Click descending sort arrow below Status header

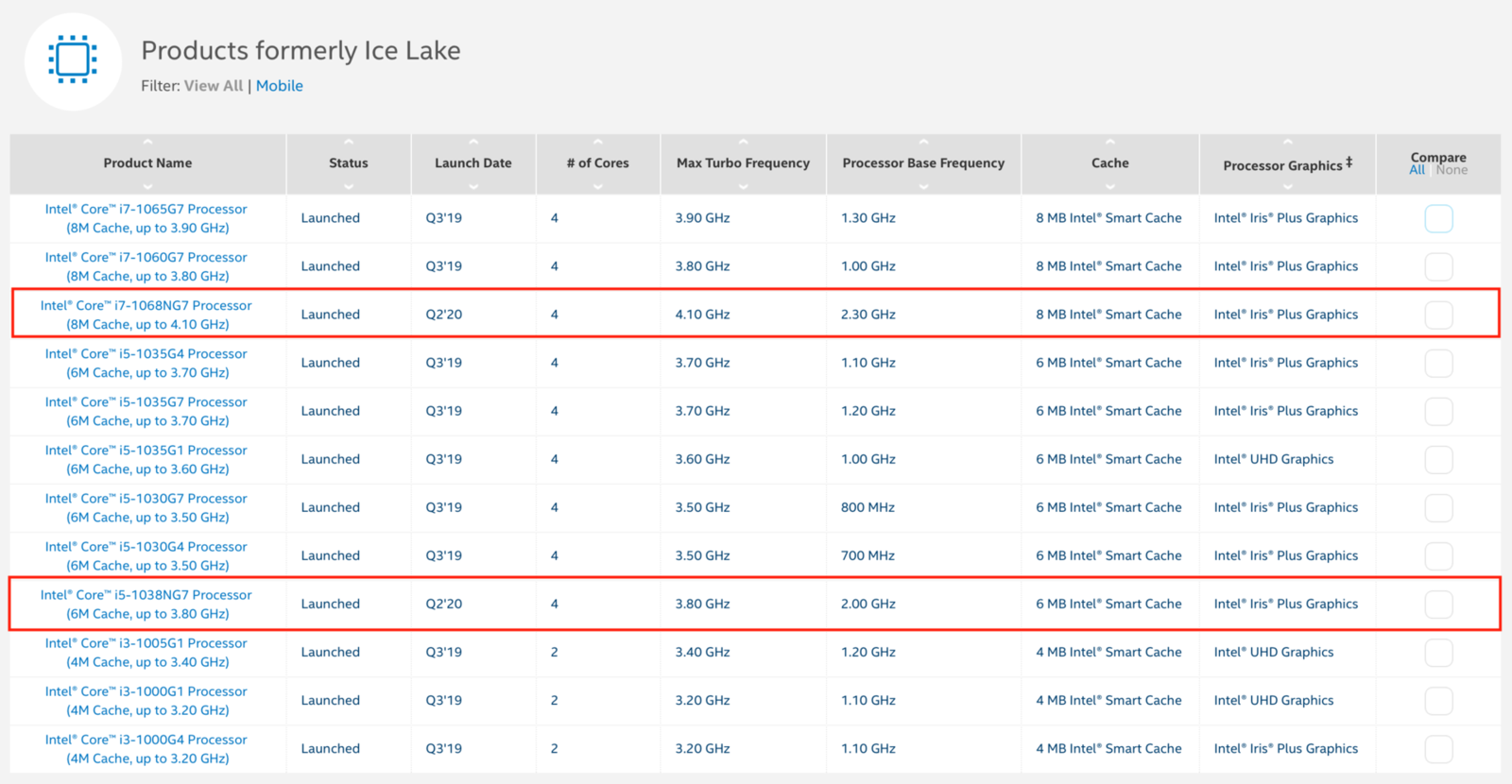pos(348,187)
